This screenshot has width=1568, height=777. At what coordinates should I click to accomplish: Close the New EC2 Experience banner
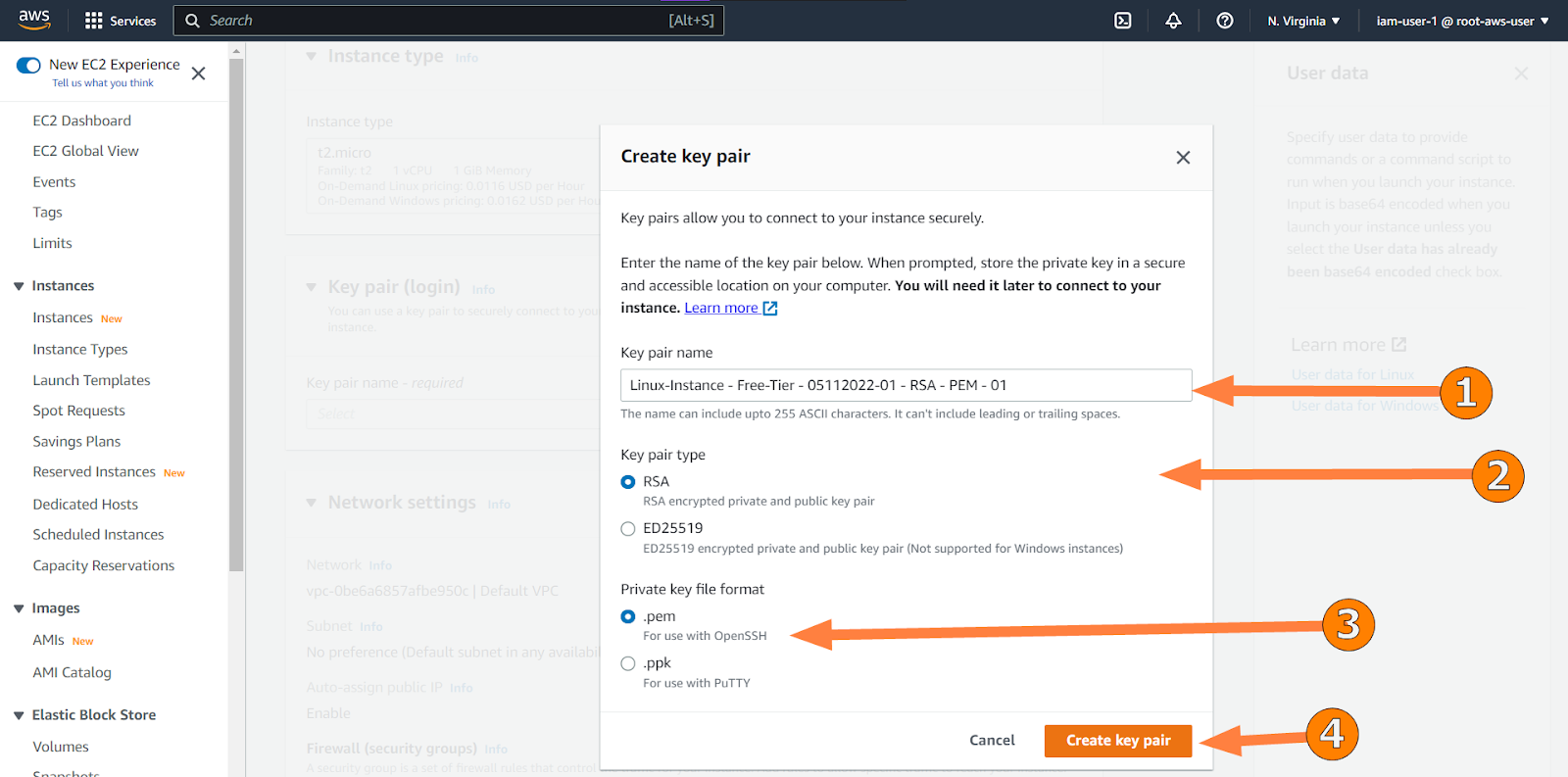(x=198, y=73)
